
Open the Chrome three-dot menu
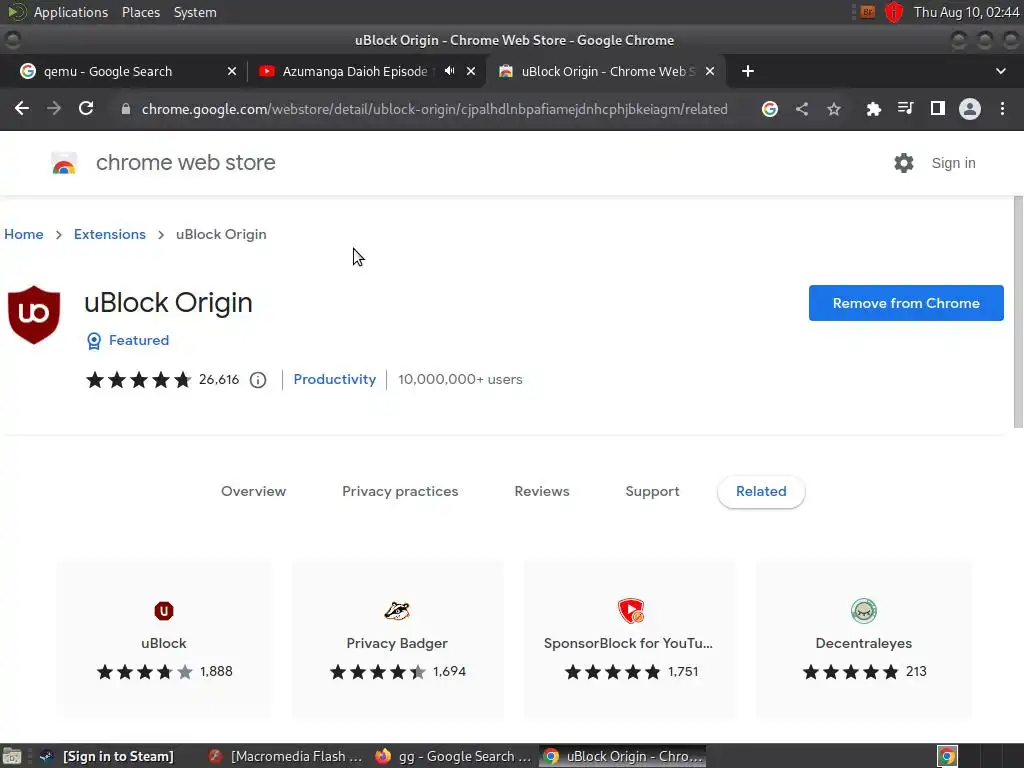pos(1002,109)
